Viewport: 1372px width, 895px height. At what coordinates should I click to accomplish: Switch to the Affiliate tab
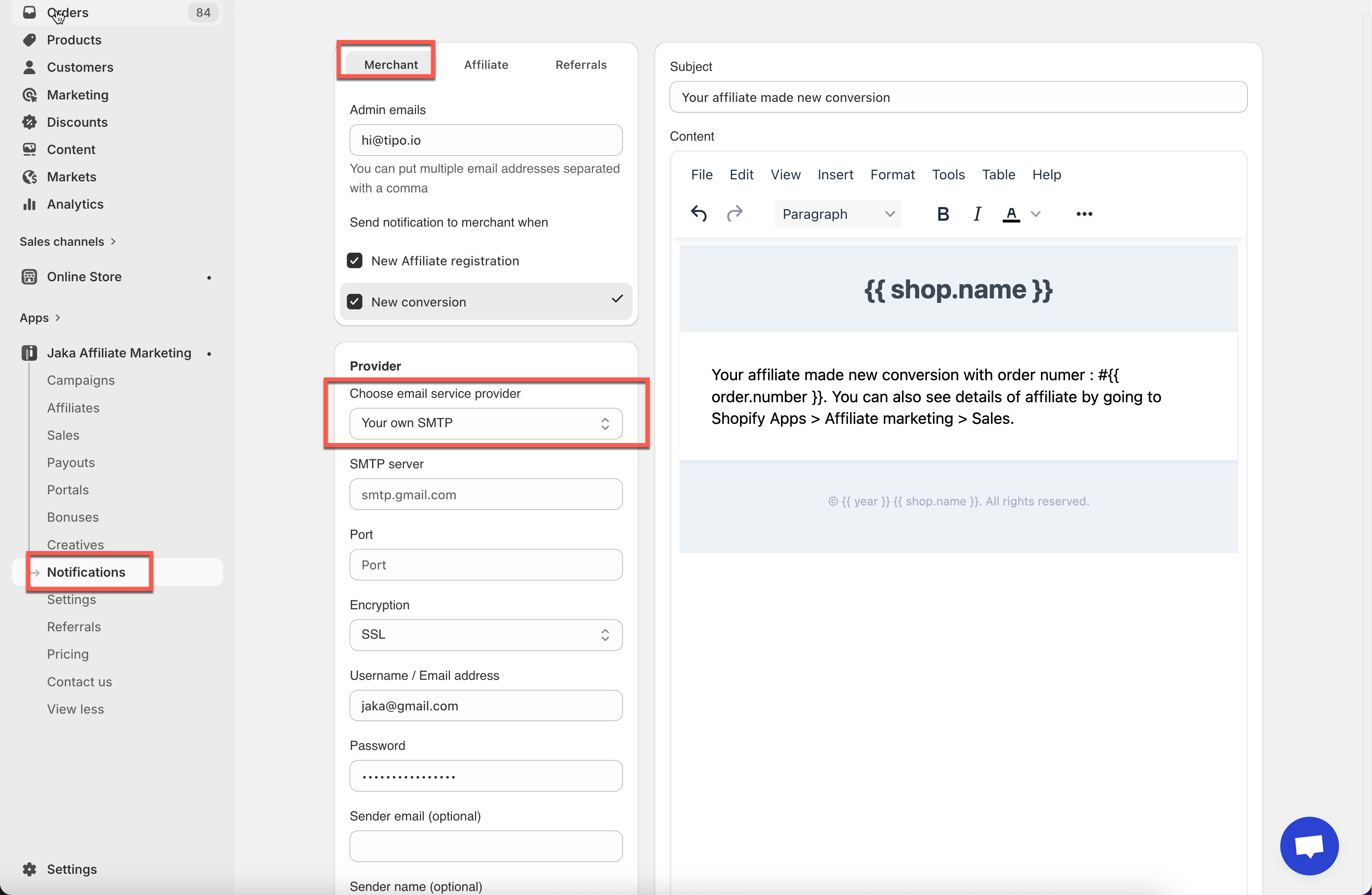[x=485, y=64]
